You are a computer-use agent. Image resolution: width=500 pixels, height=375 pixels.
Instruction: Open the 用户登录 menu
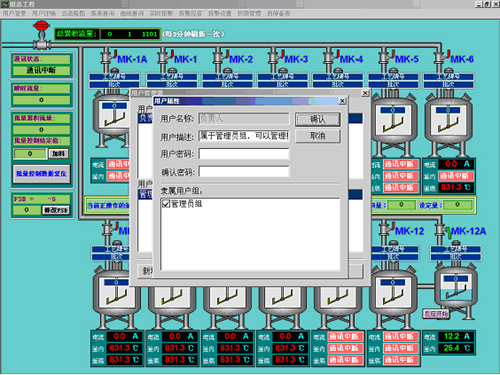[14, 13]
